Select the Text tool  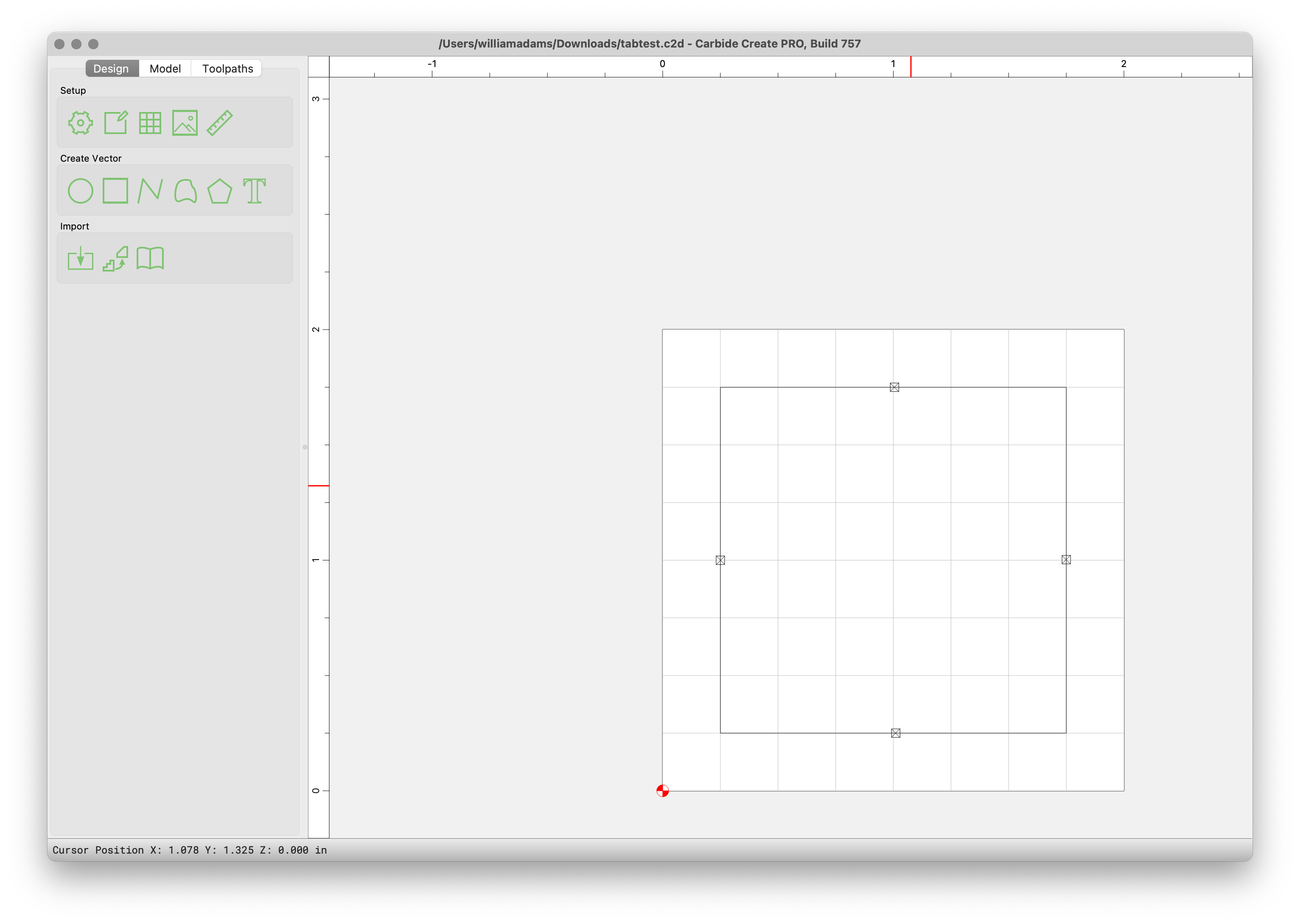254,190
